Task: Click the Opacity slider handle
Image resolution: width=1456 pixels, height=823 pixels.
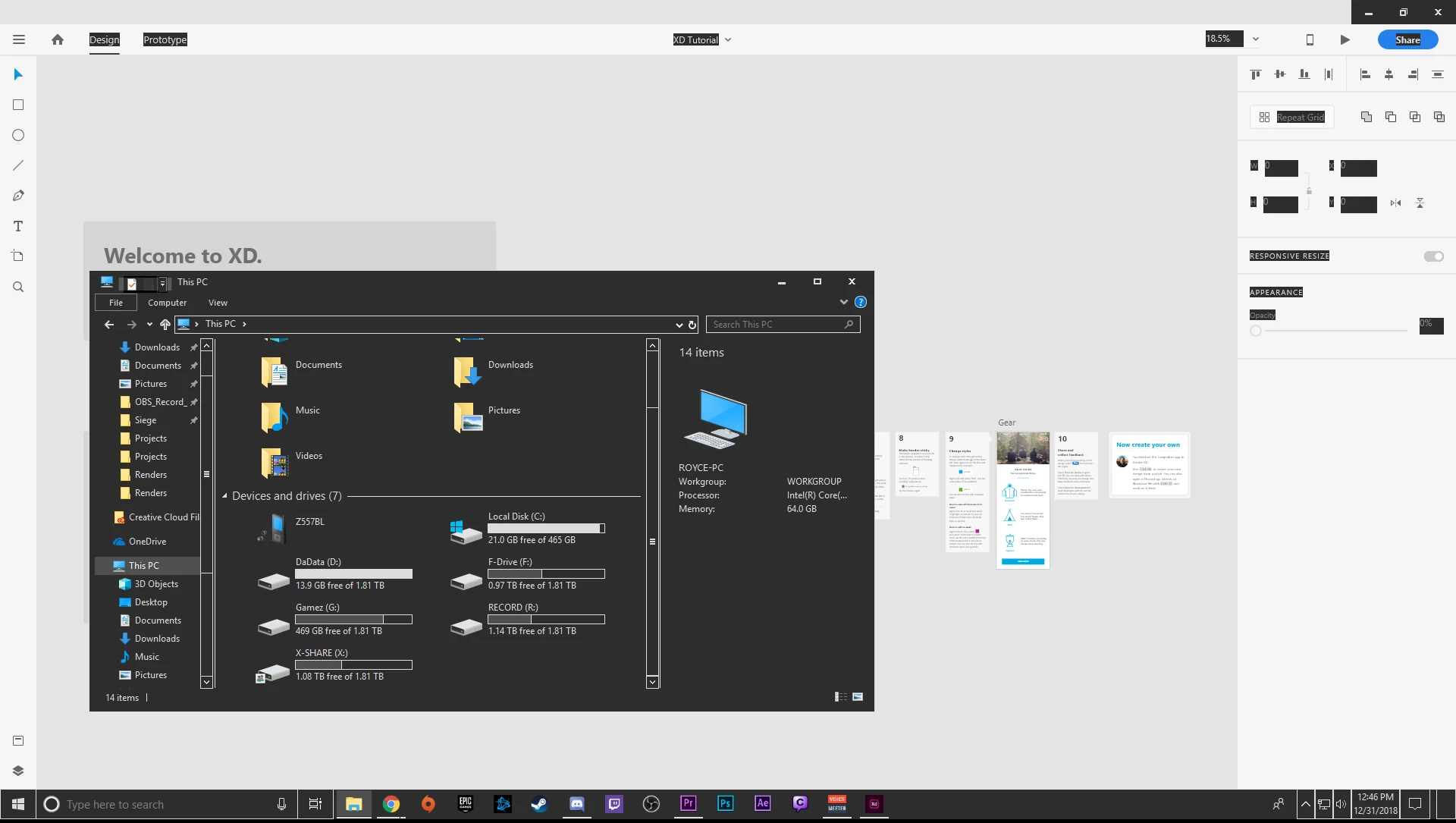Action: 1256,331
